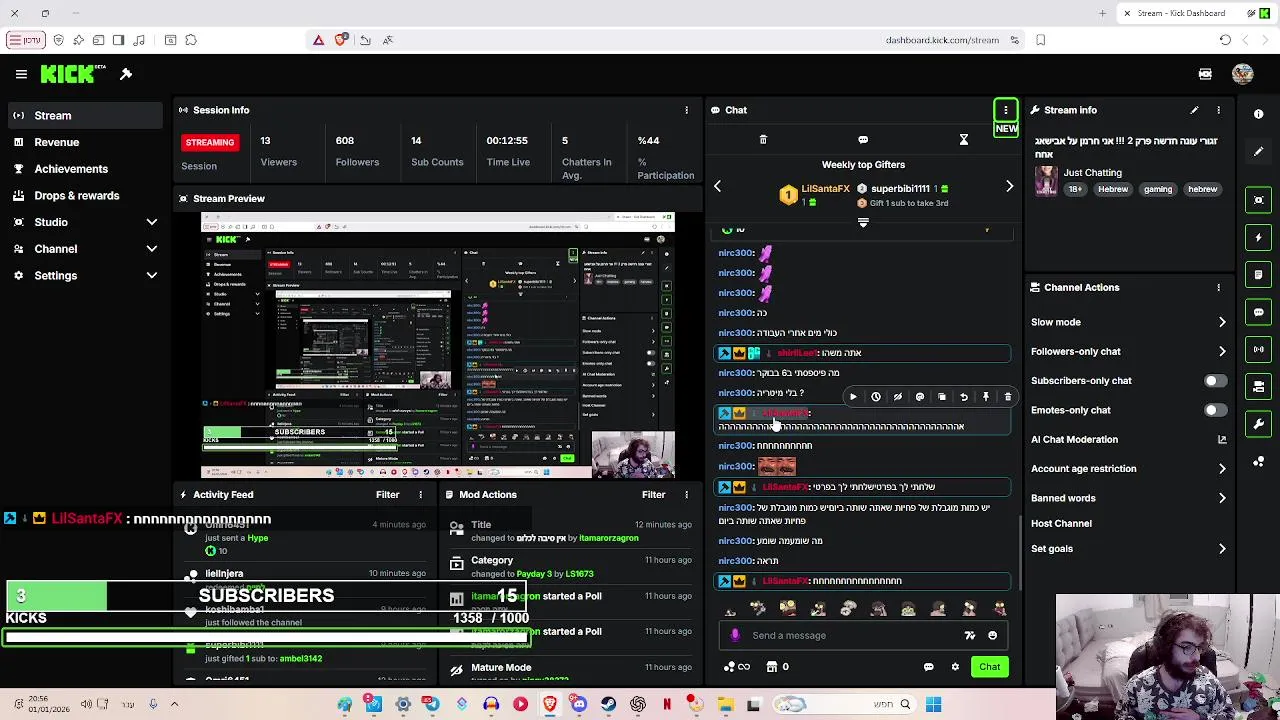Open Mod Actions Filter
This screenshot has height=720, width=1280.
[653, 494]
